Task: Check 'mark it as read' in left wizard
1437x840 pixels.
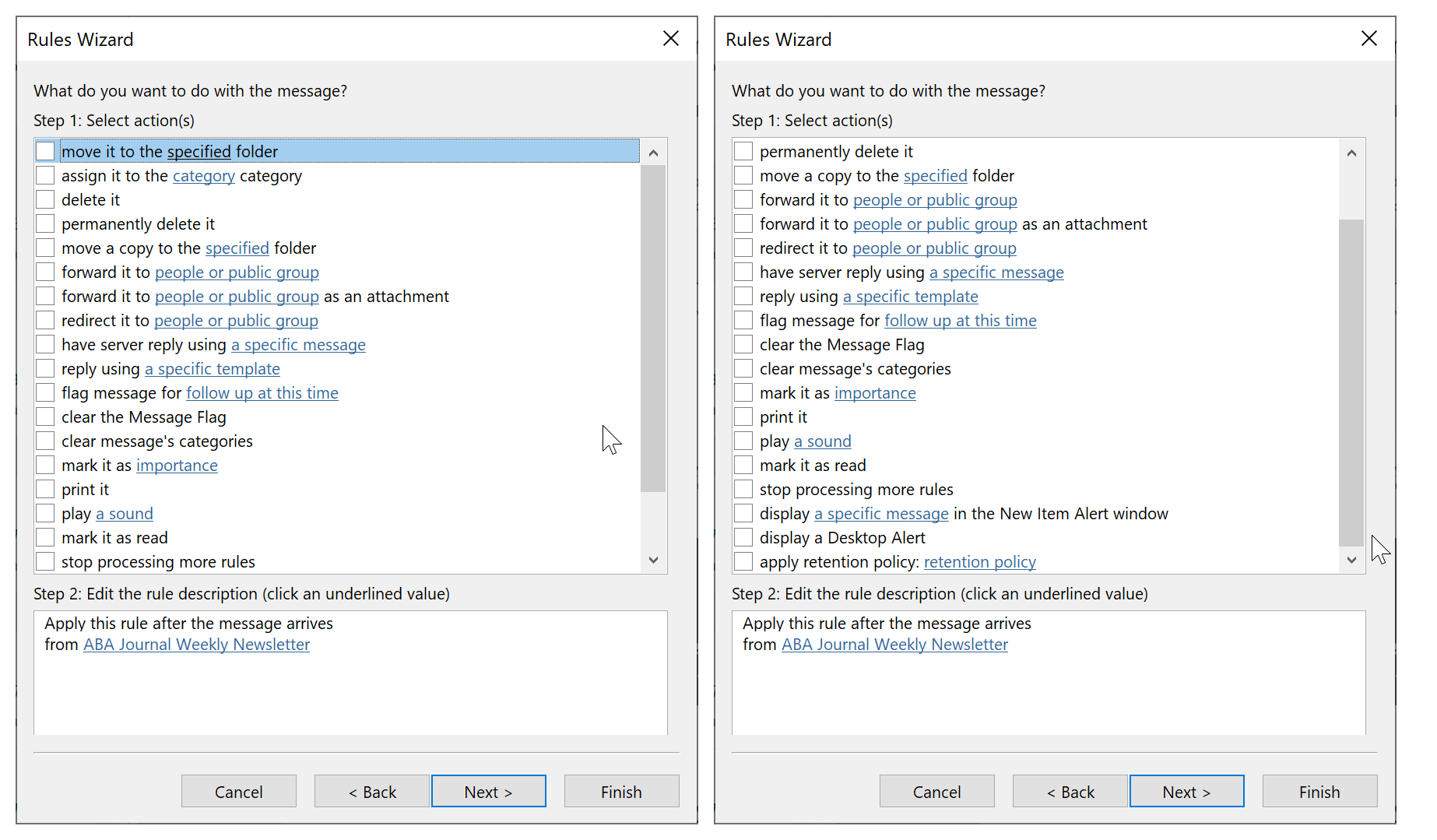Action: (45, 537)
